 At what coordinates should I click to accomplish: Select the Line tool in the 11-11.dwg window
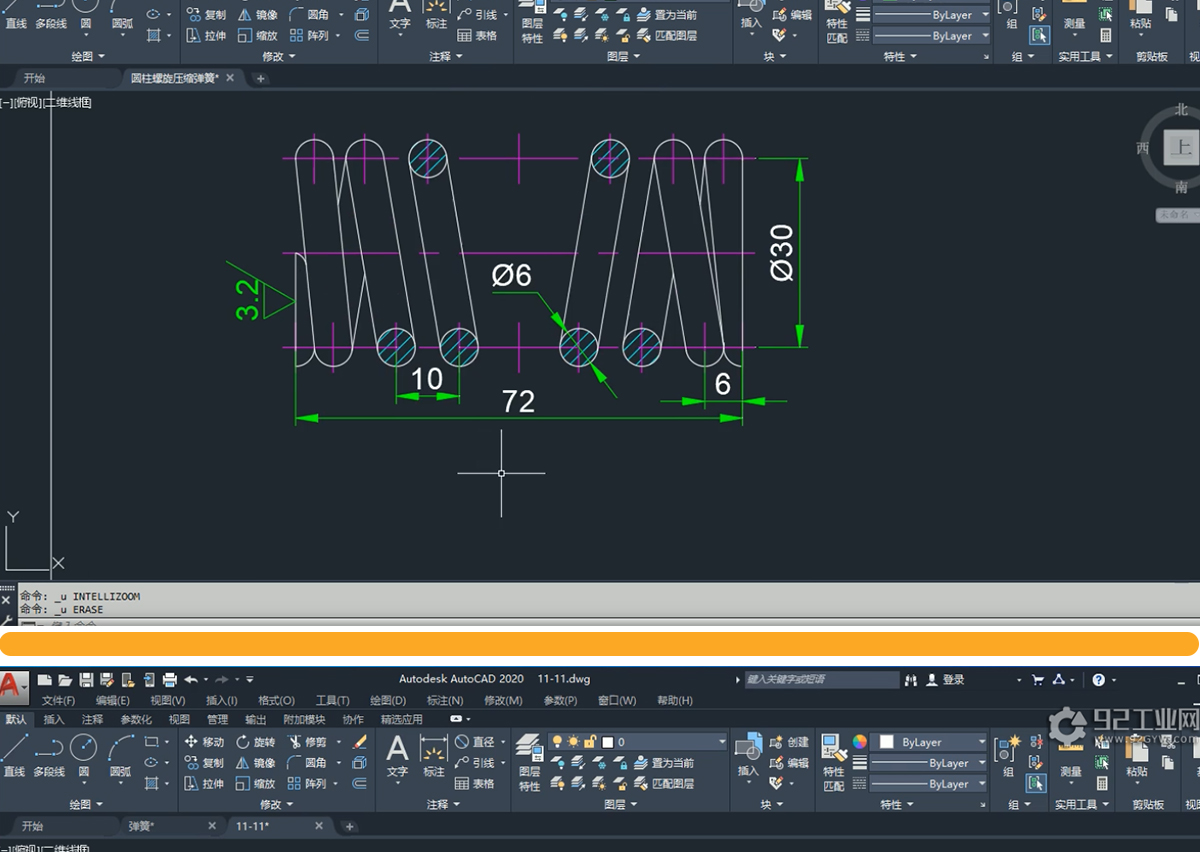point(14,753)
